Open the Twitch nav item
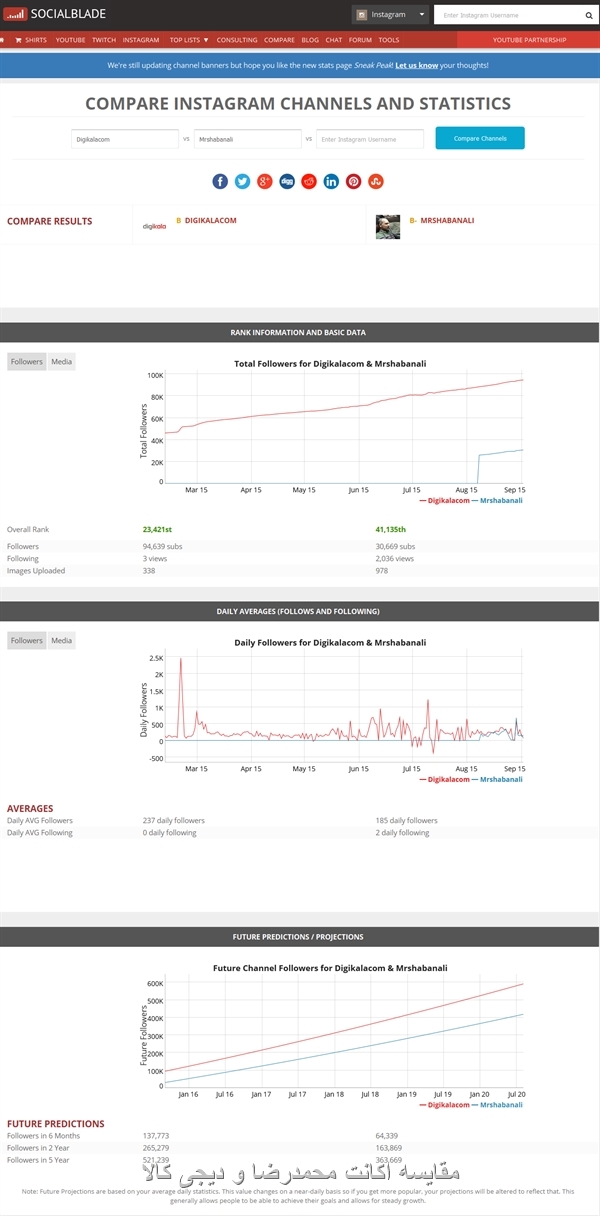Screen dimensions: 600x1216 104,40
